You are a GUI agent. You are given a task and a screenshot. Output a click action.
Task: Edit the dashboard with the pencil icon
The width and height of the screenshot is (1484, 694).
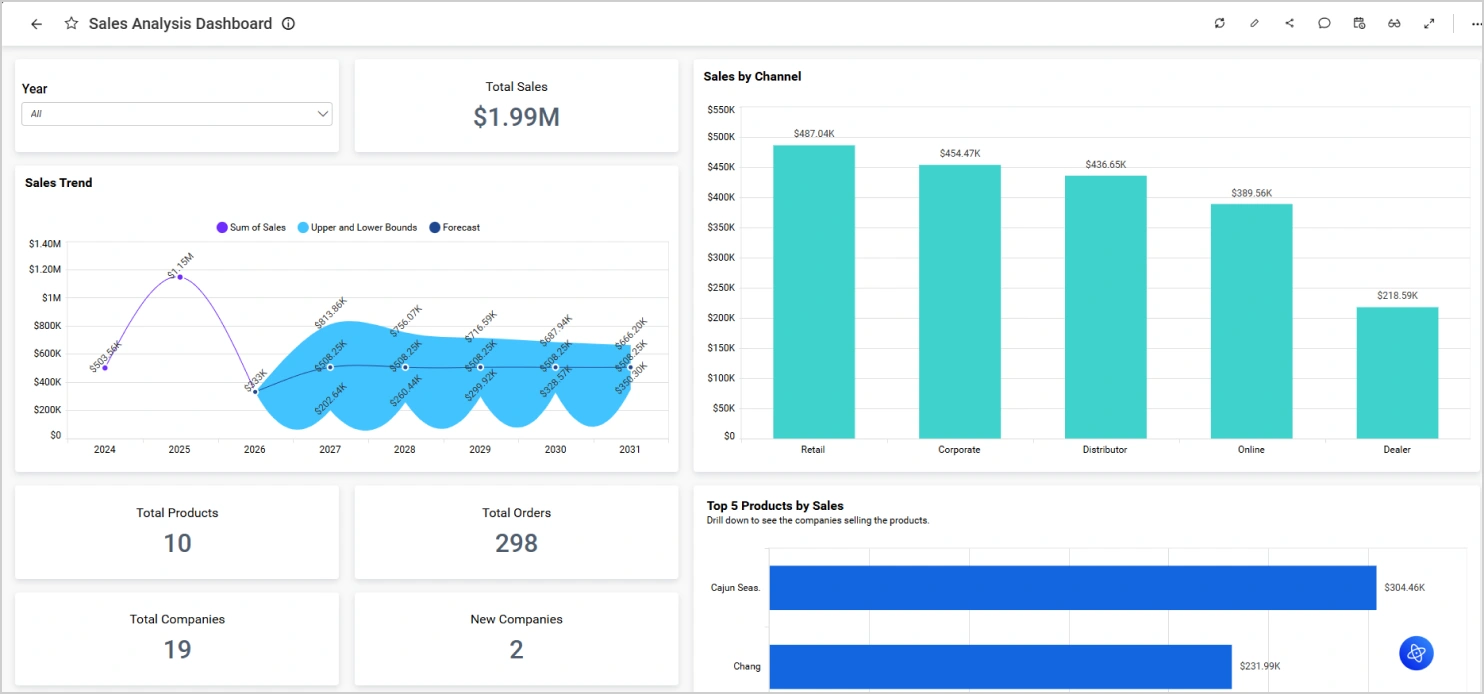point(1254,23)
